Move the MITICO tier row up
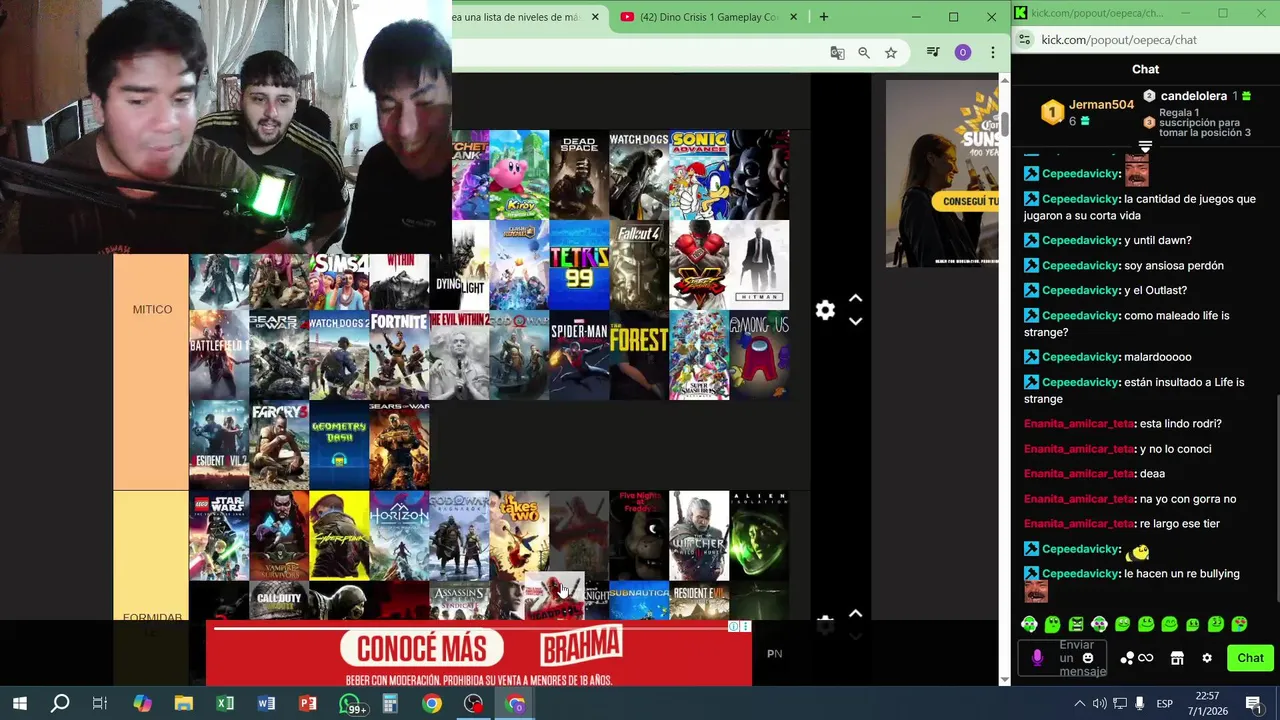 [x=855, y=299]
